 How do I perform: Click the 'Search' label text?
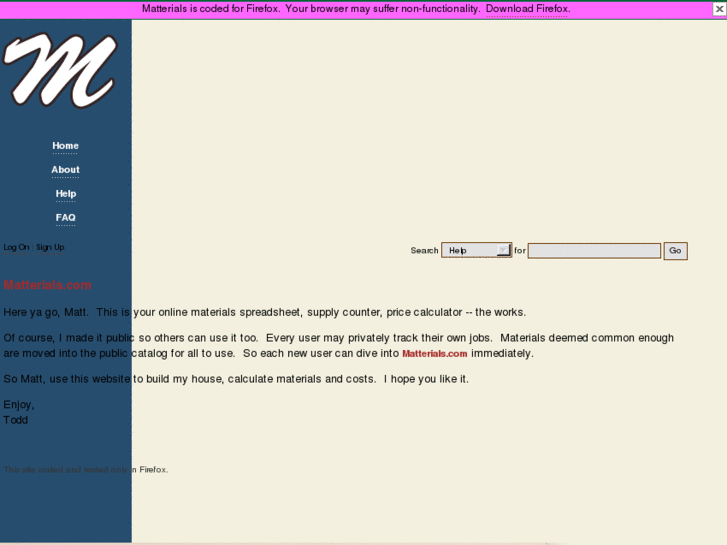pos(424,250)
